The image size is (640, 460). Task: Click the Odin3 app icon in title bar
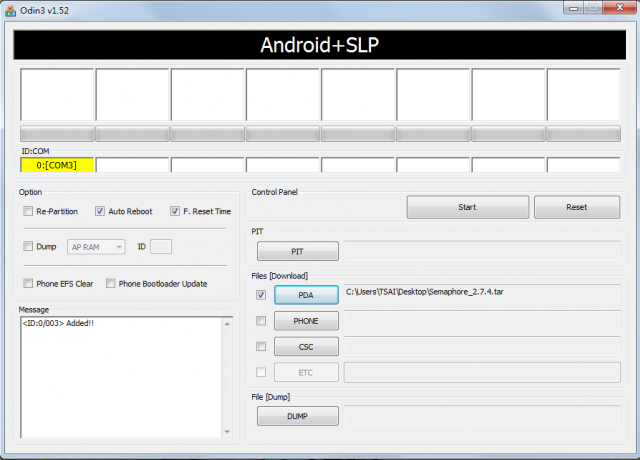point(10,10)
